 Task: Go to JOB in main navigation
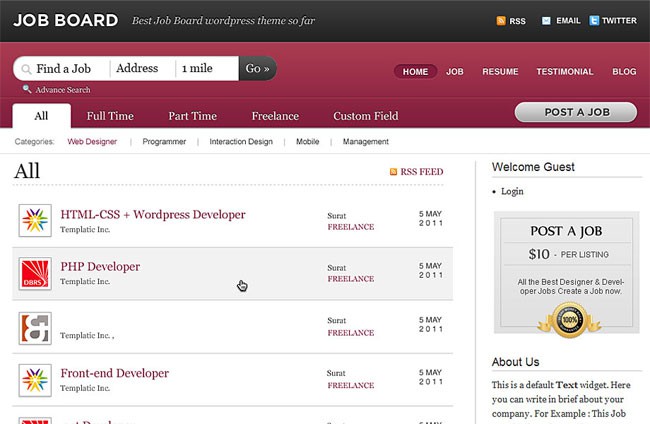[455, 72]
